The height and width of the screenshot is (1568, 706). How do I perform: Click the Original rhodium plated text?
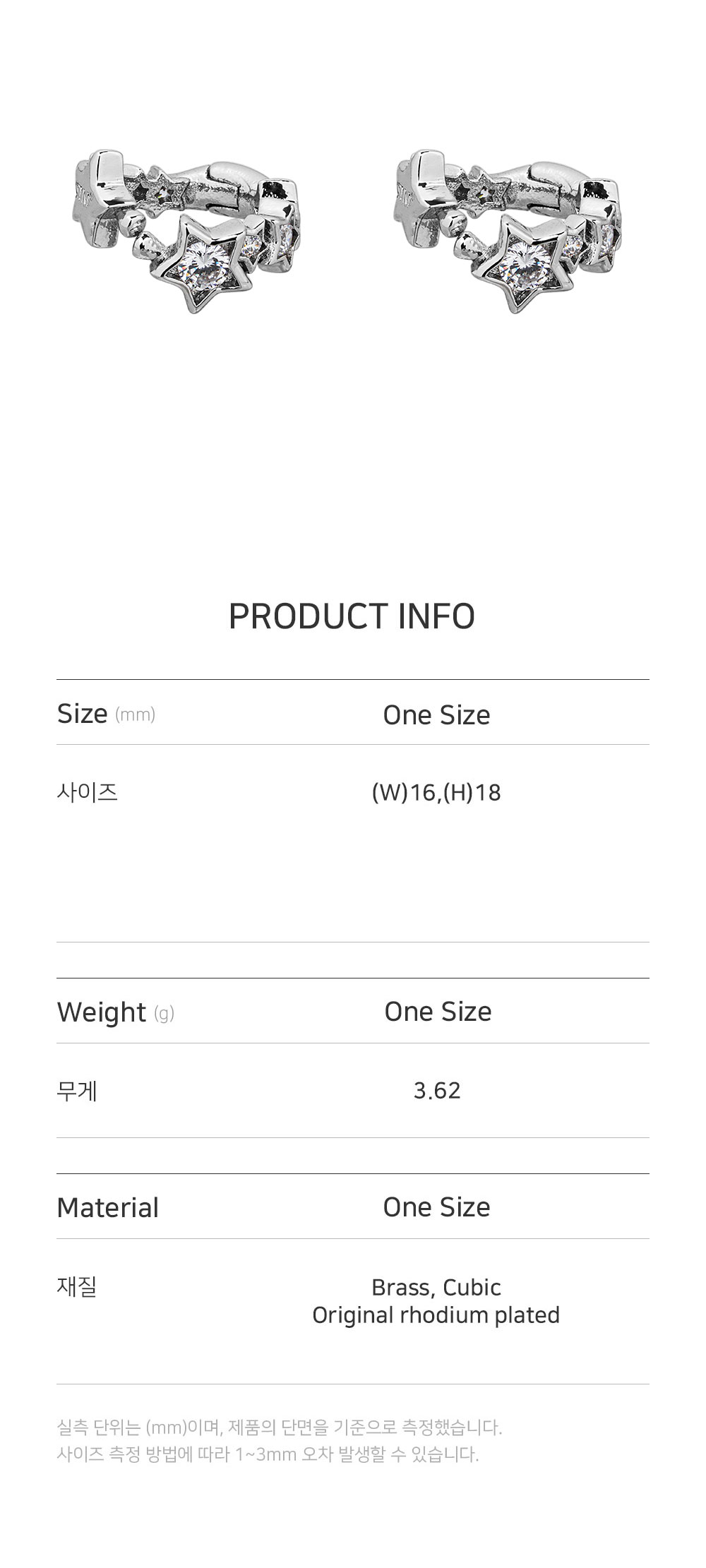436,1315
